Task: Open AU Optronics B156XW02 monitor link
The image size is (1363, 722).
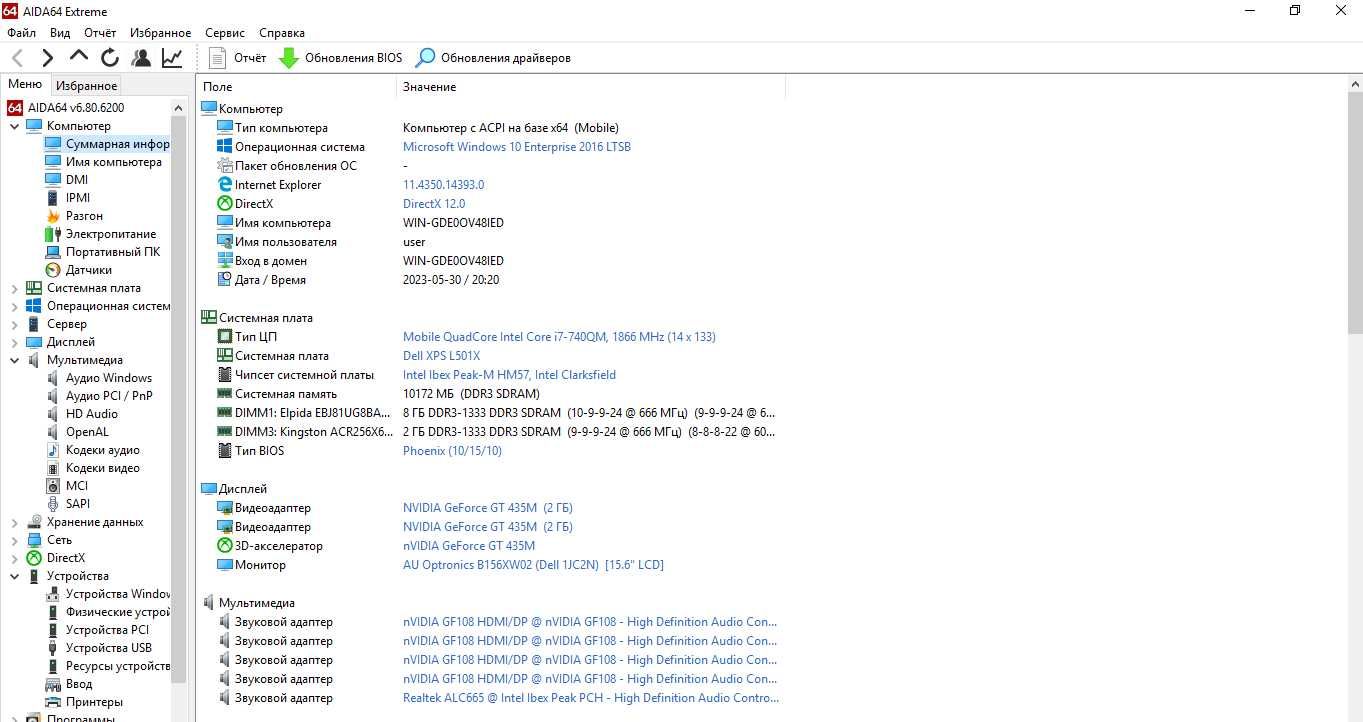Action: tap(533, 564)
